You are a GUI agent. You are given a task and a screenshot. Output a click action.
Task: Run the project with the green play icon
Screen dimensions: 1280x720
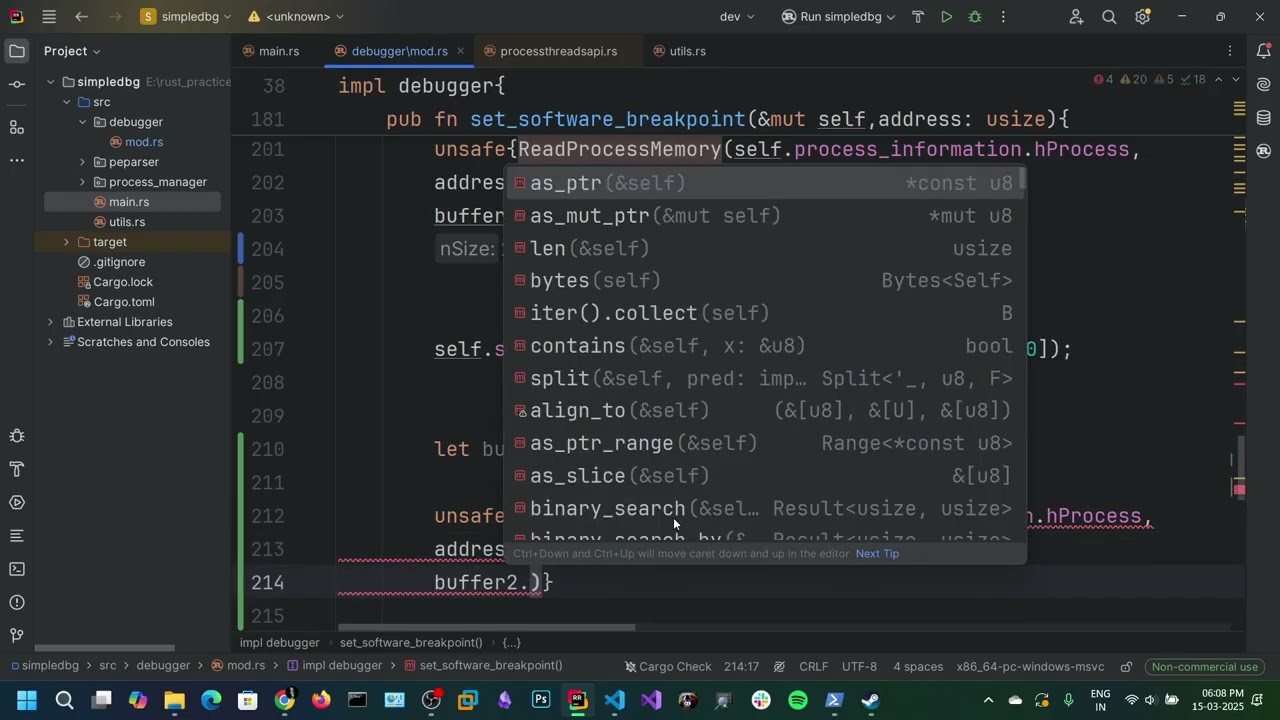(x=946, y=17)
